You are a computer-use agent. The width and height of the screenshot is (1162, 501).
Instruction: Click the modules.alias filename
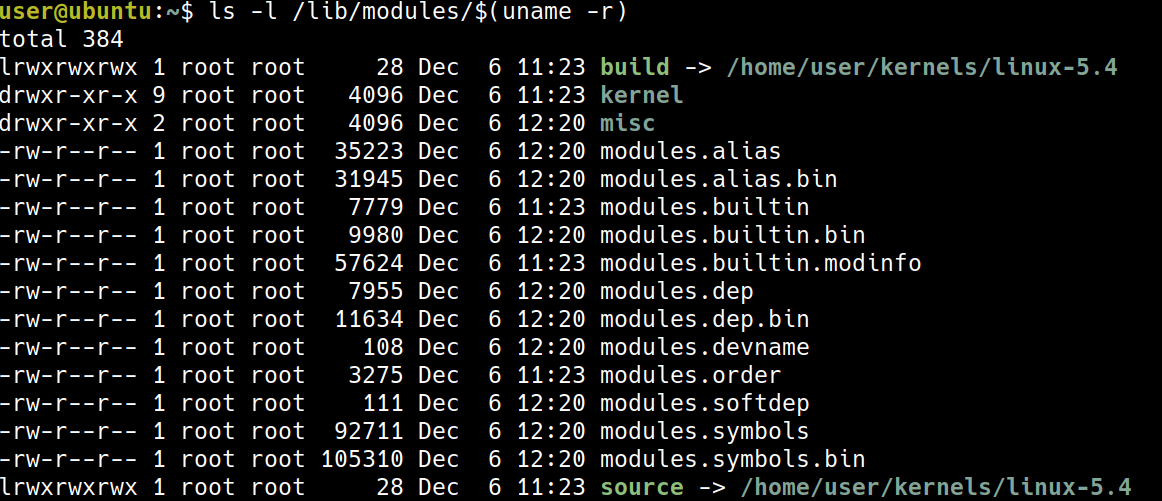pyautogui.click(x=690, y=152)
